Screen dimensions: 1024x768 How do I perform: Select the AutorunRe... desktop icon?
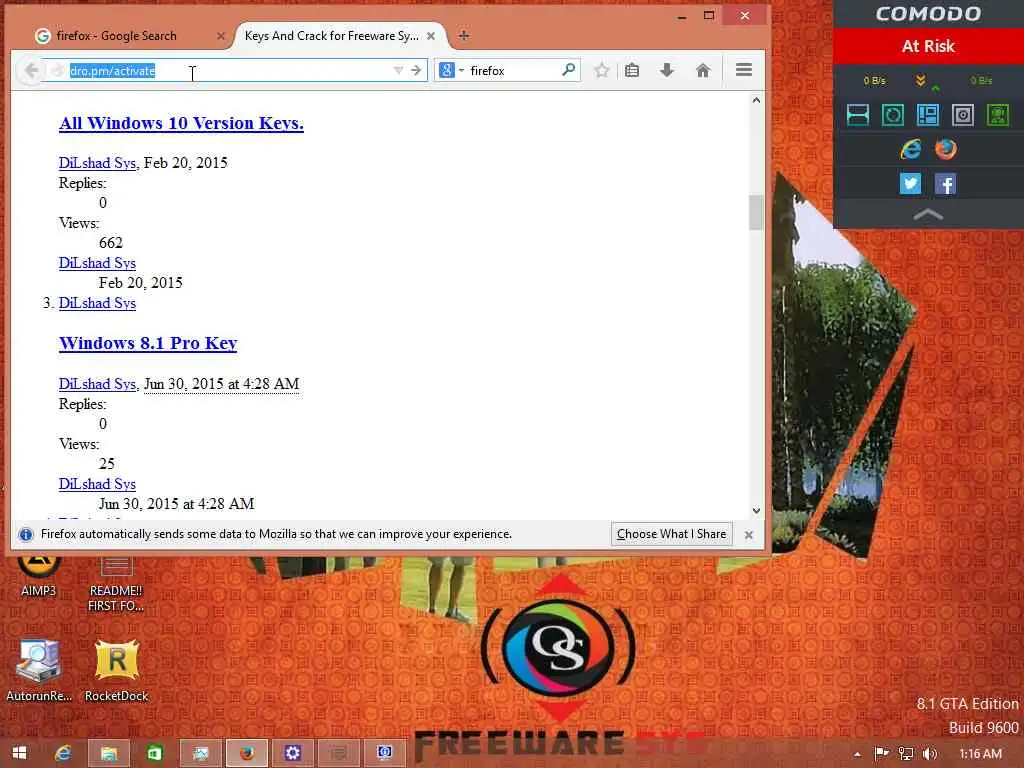(x=39, y=671)
